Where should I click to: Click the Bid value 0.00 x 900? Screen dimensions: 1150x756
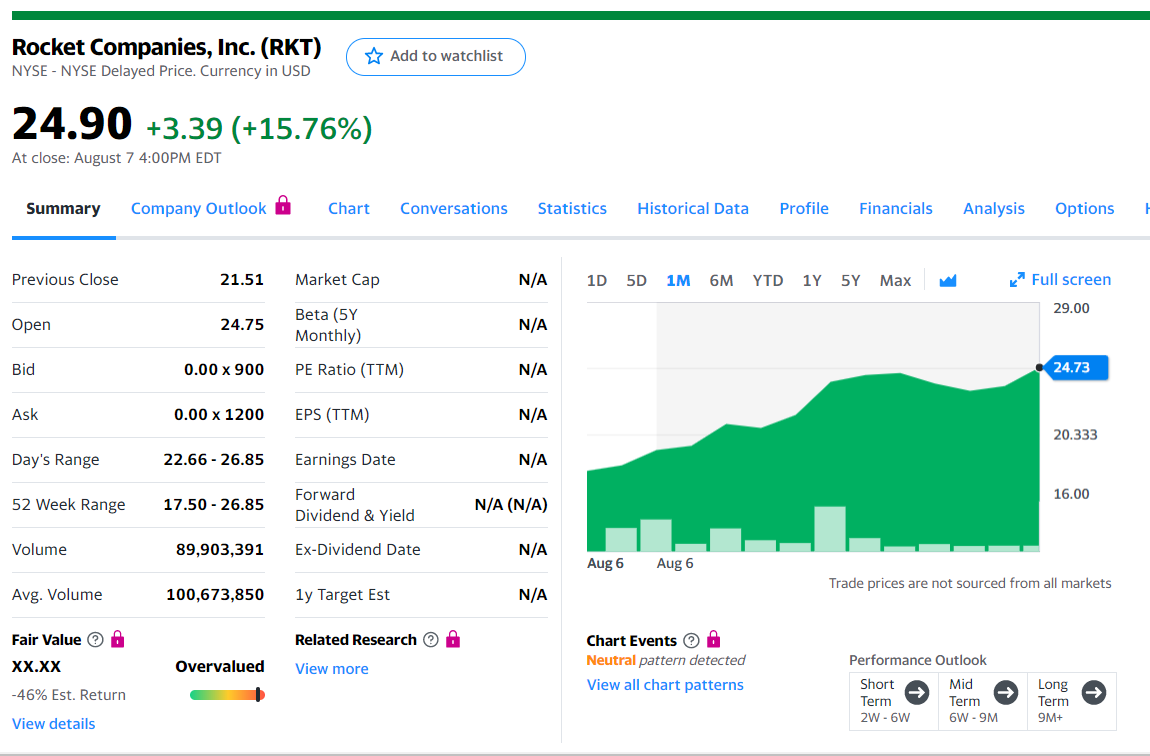(224, 370)
